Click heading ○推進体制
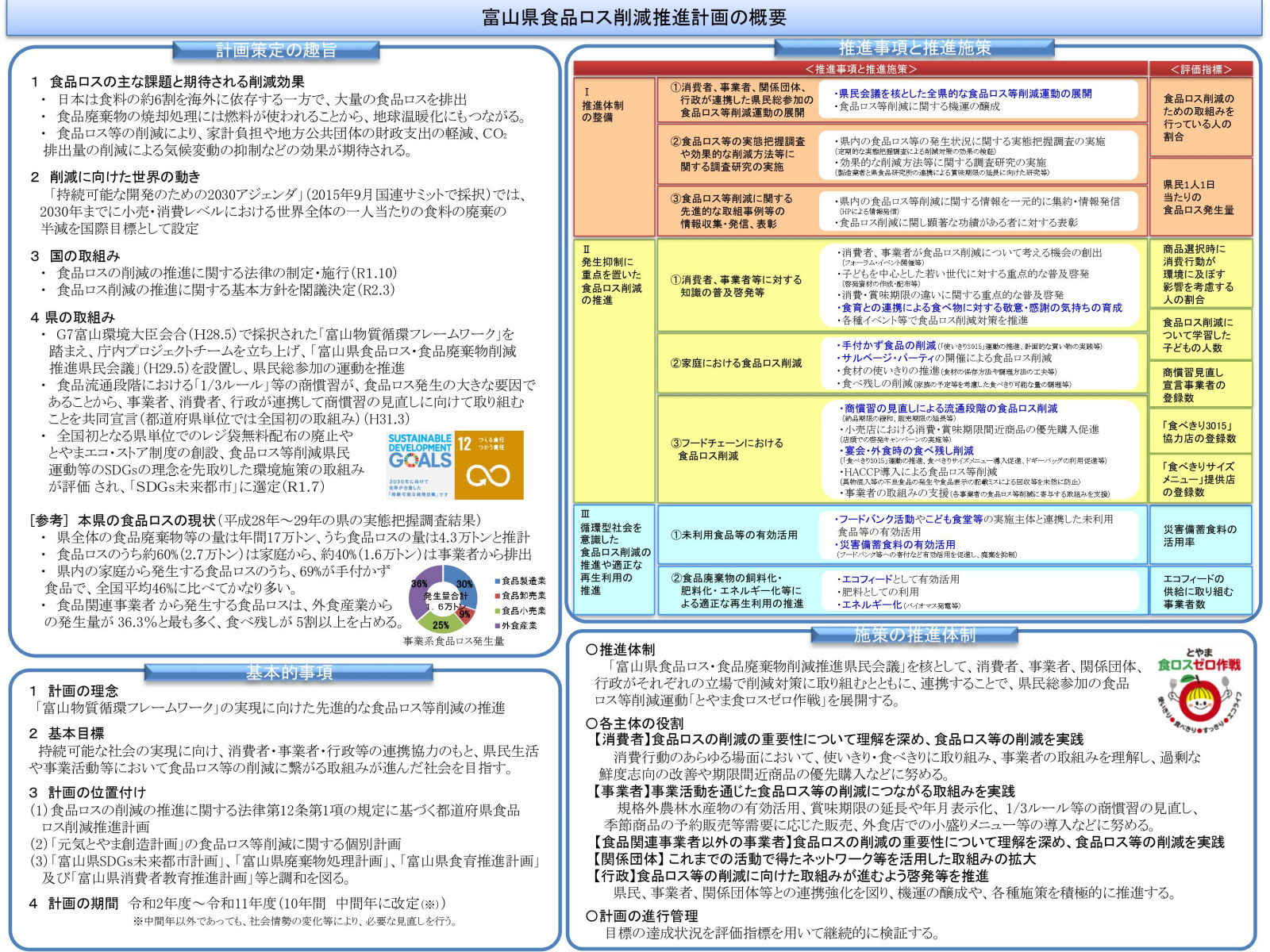Screen dimensions: 1270x952 (x=620, y=649)
